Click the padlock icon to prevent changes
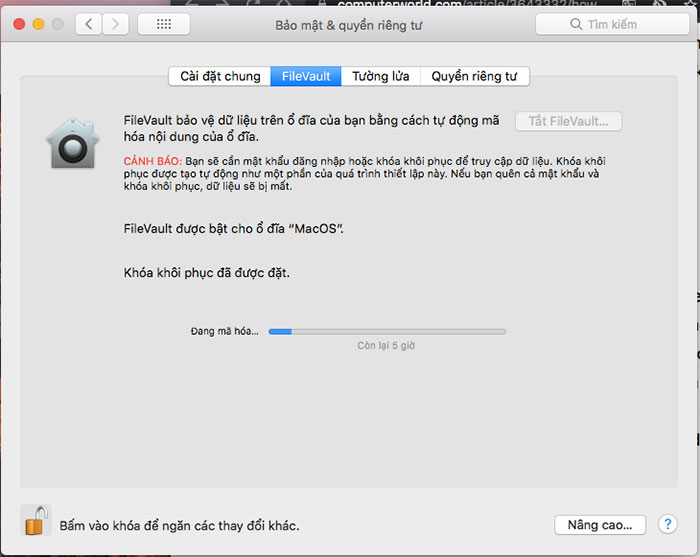Viewport: 700px width, 557px height. pyautogui.click(x=36, y=520)
